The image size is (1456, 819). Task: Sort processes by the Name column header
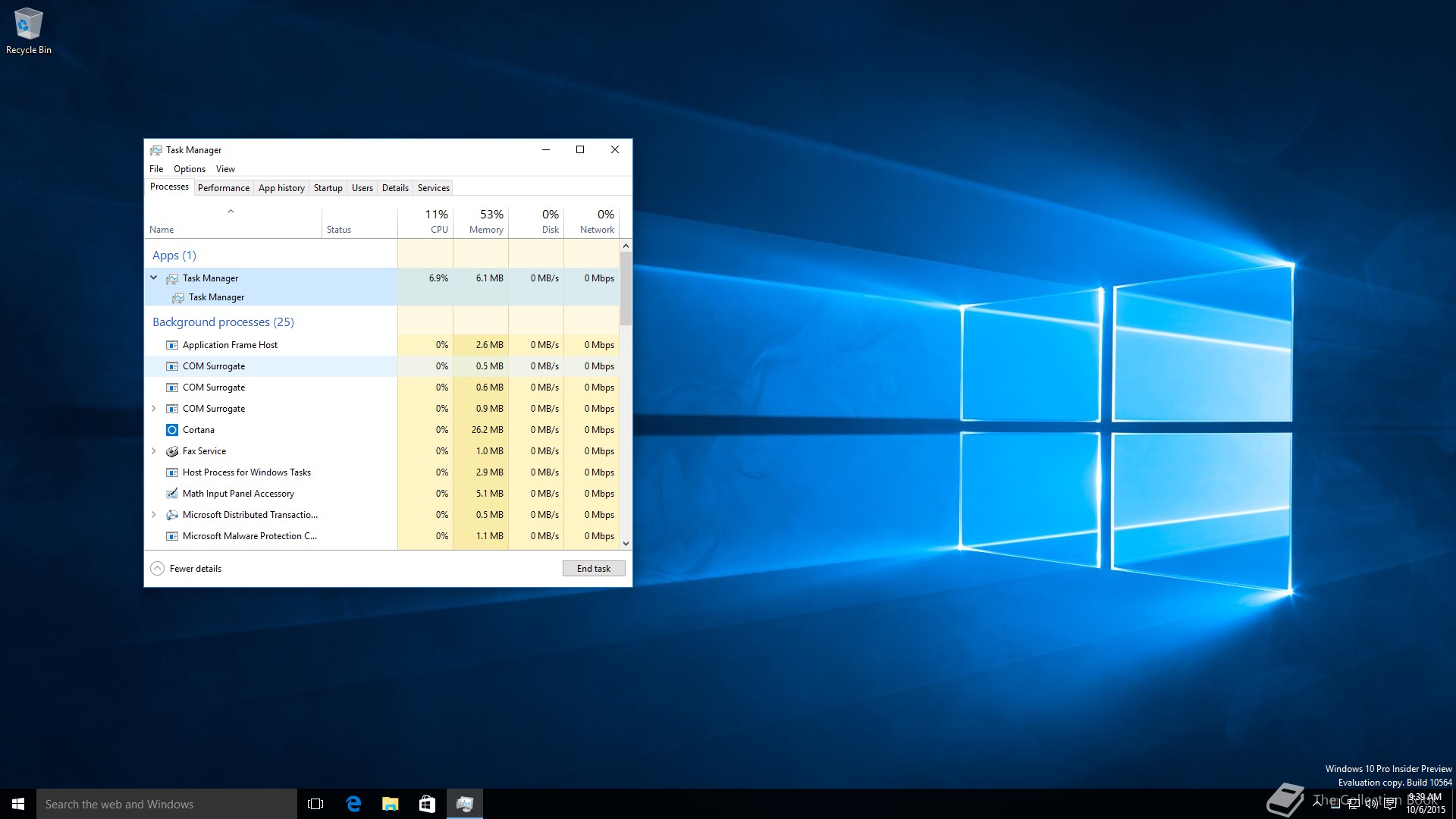tap(233, 221)
